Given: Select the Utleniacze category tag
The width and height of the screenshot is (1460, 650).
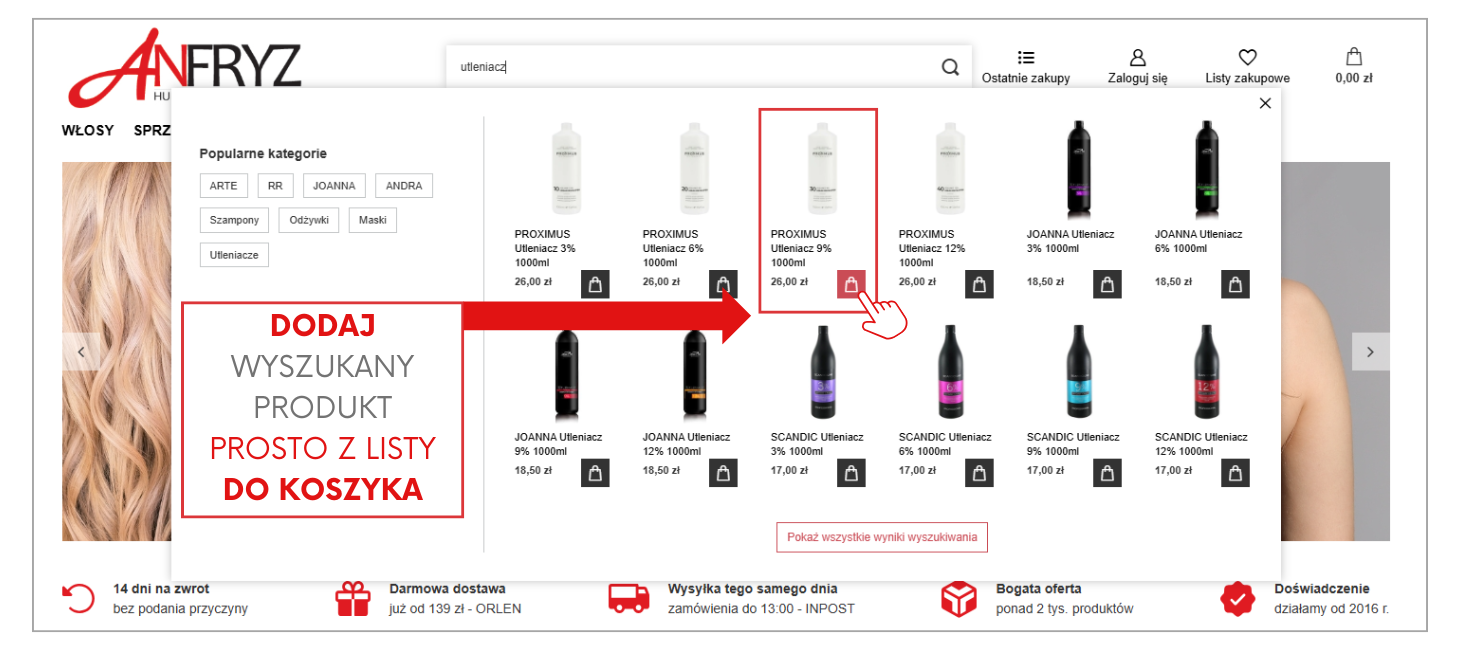Looking at the screenshot, I should pyautogui.click(x=234, y=255).
